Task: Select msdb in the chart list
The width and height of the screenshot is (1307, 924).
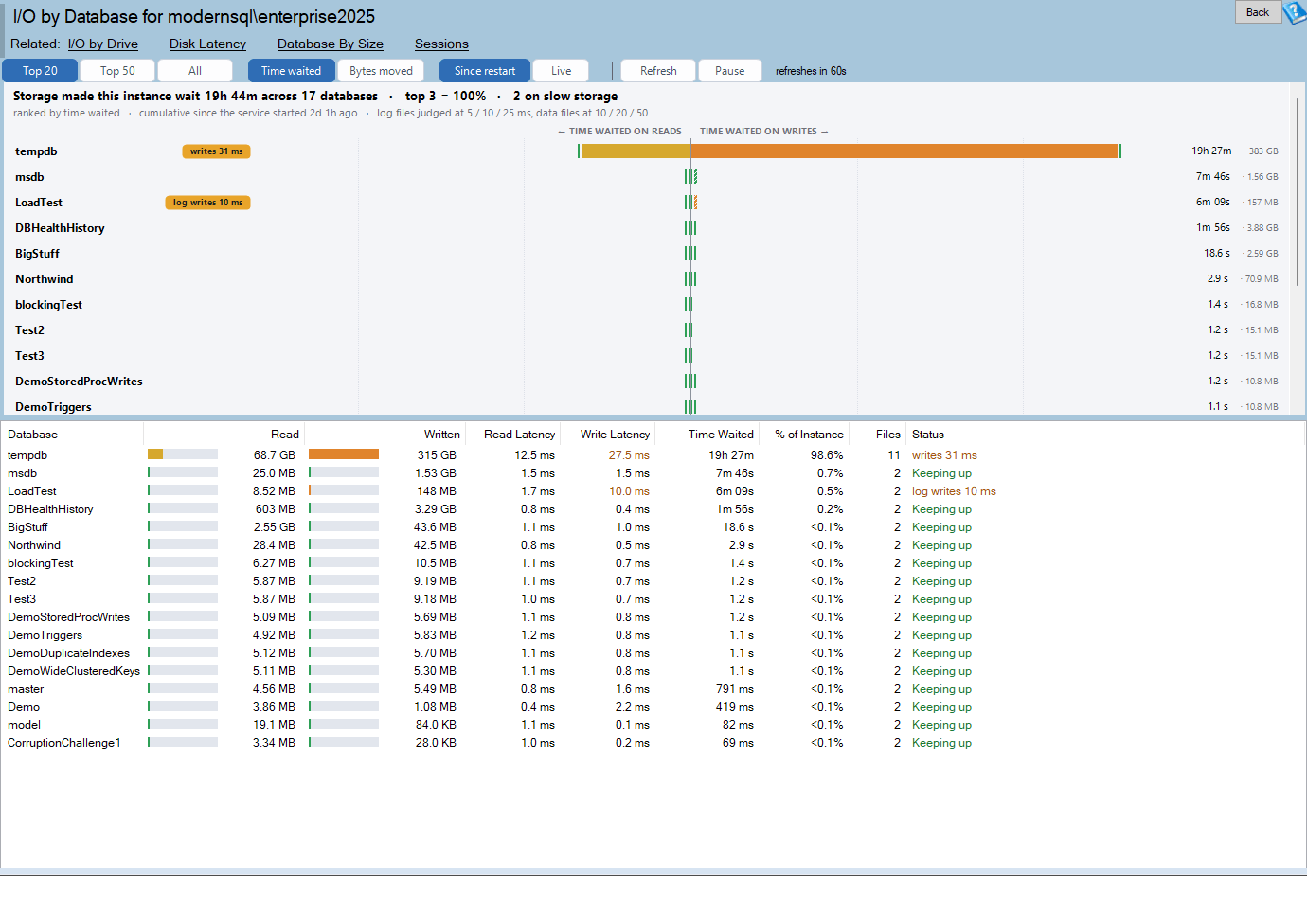Action: coord(29,177)
